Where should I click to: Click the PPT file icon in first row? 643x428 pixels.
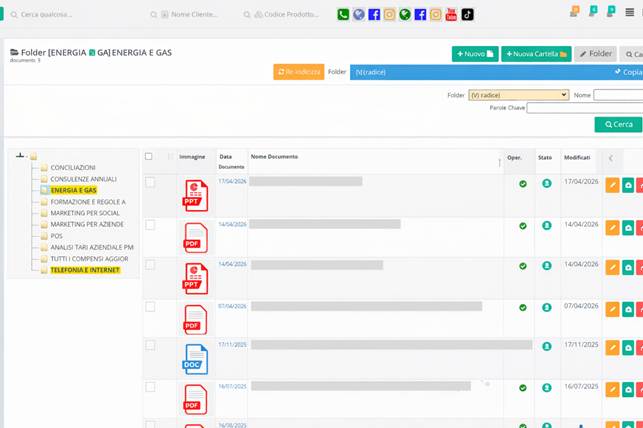[195, 196]
